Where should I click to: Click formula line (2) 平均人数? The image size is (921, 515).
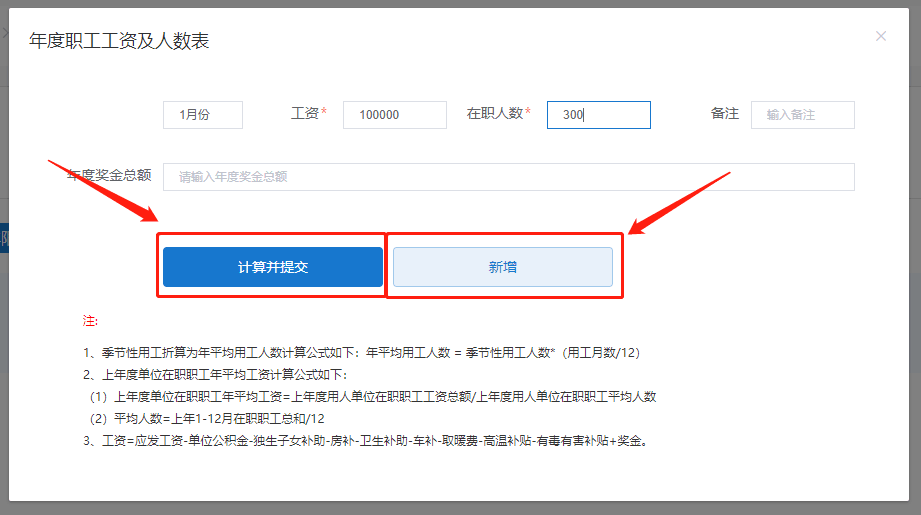[207, 418]
